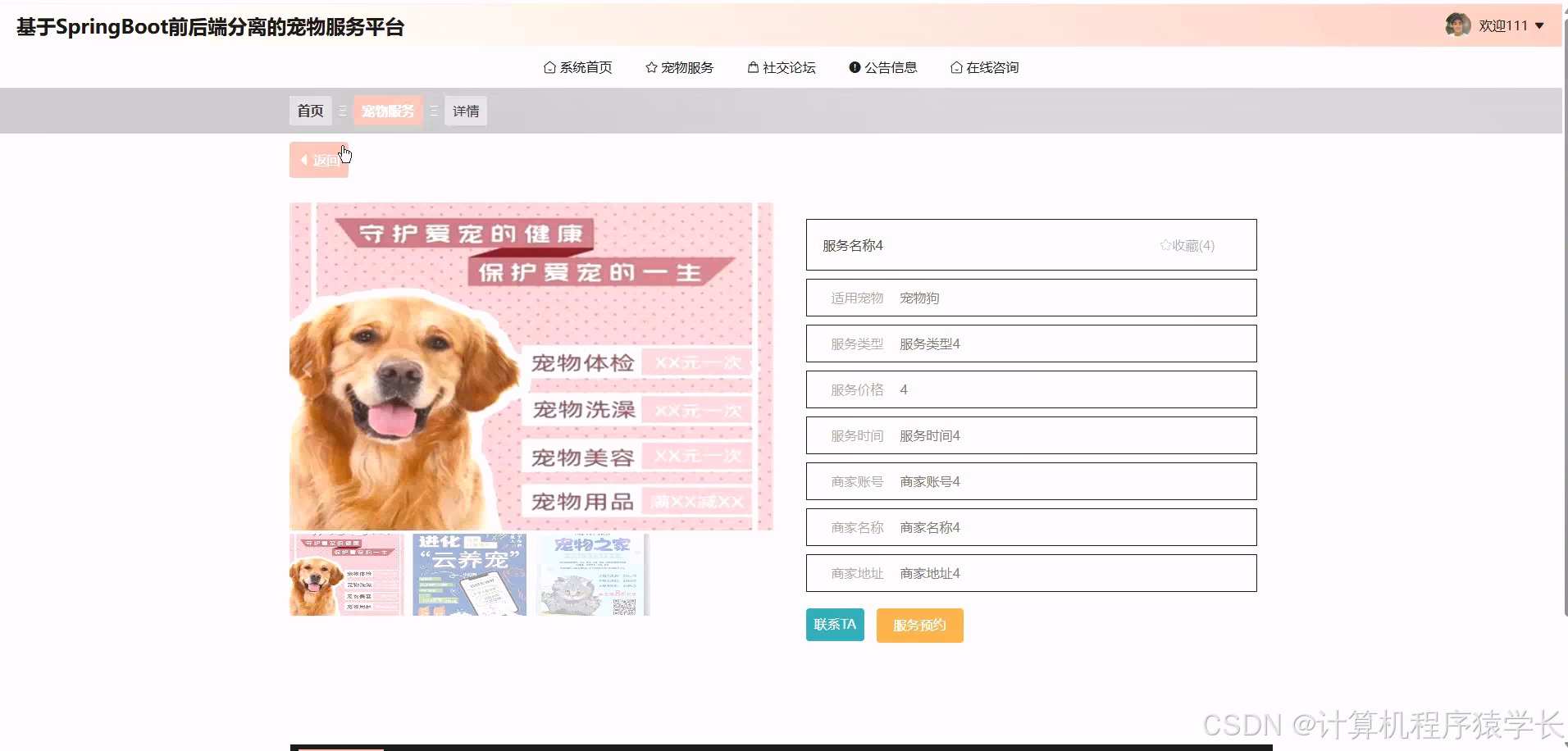Click the main pet service image

pos(531,366)
